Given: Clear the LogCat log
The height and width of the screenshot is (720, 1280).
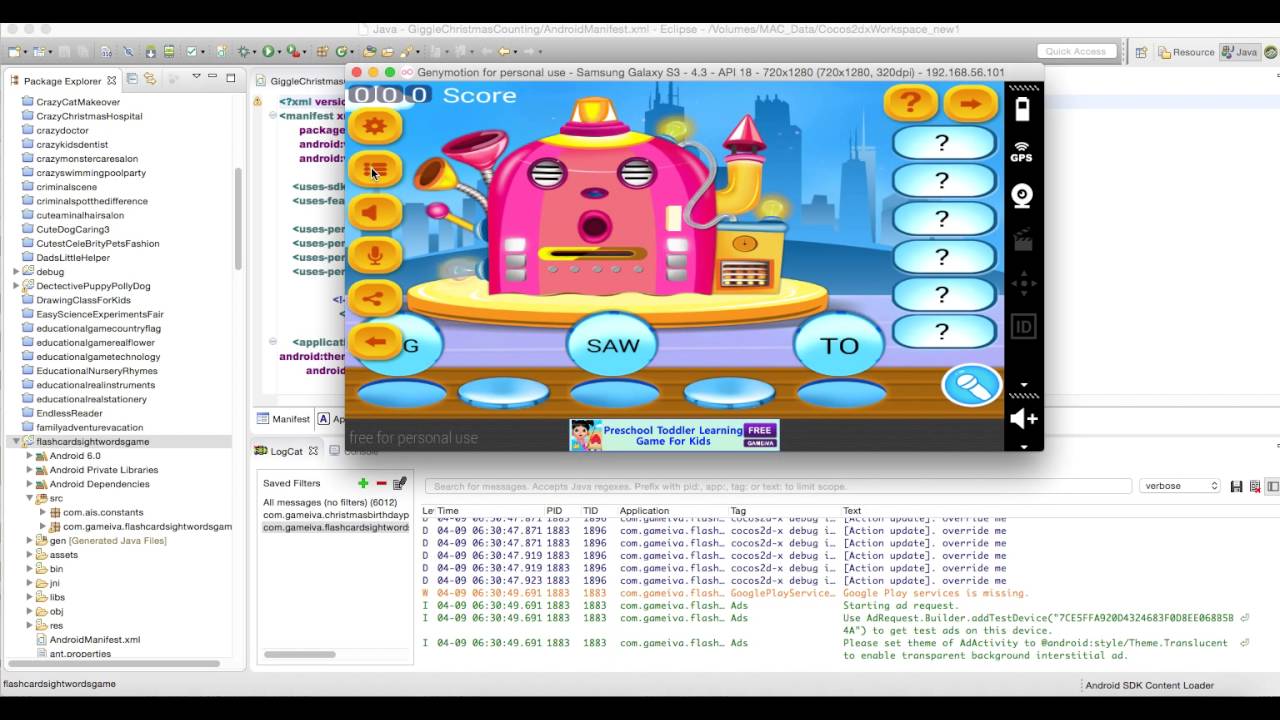Looking at the screenshot, I should [1254, 486].
